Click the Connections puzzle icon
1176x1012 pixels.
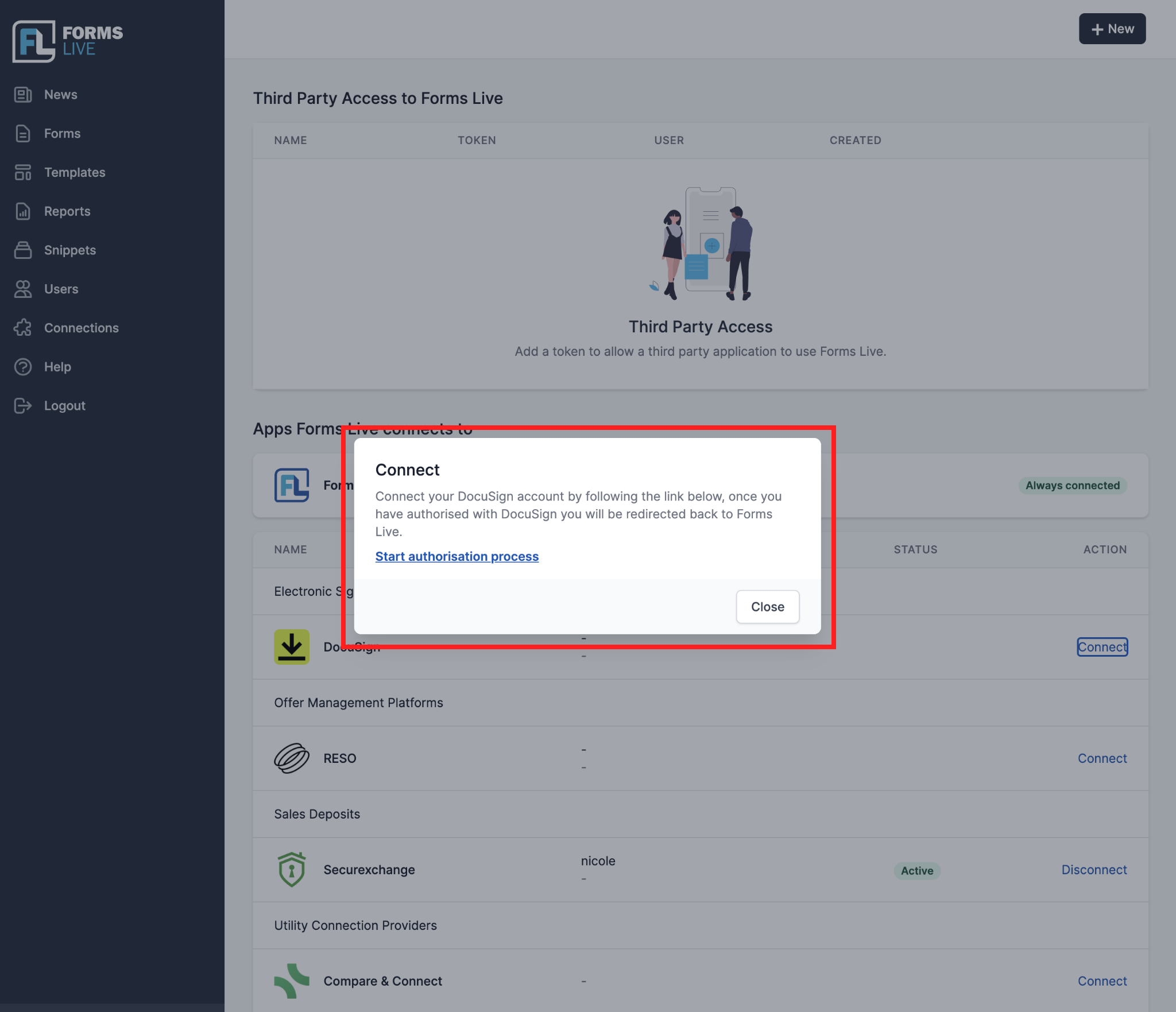coord(23,328)
